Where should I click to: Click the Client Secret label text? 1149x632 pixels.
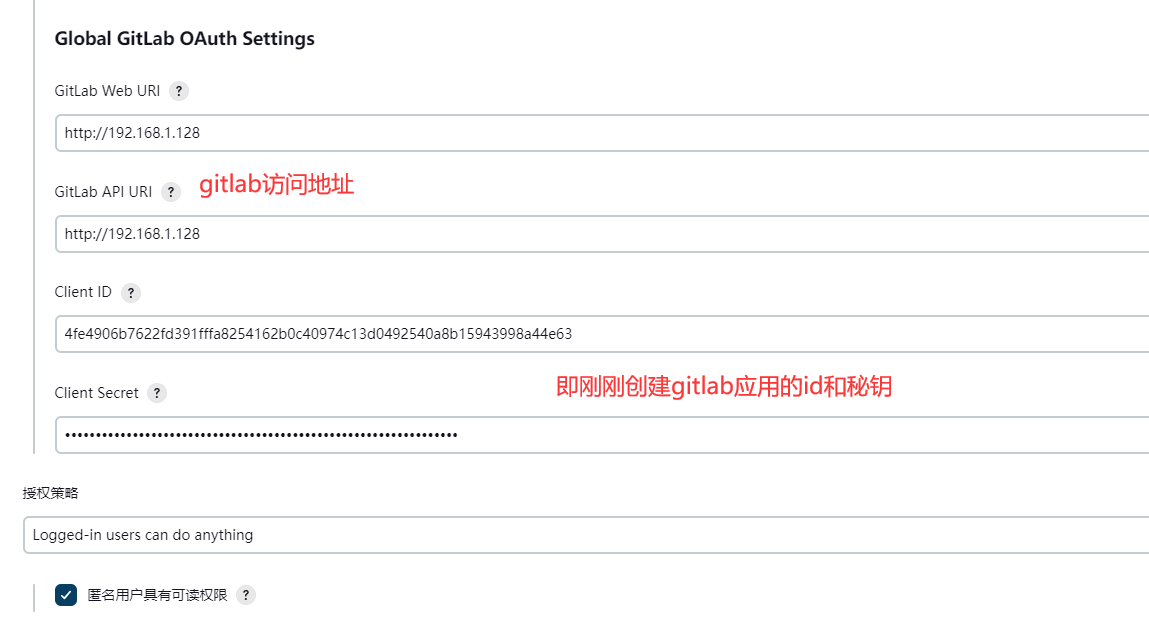click(96, 393)
